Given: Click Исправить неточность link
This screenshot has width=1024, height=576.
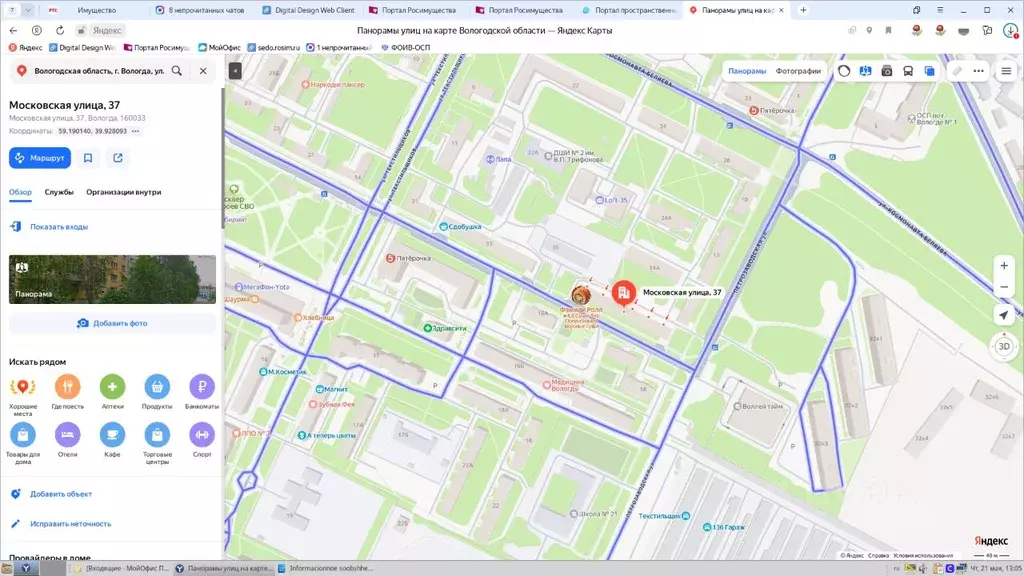Looking at the screenshot, I should (x=71, y=524).
